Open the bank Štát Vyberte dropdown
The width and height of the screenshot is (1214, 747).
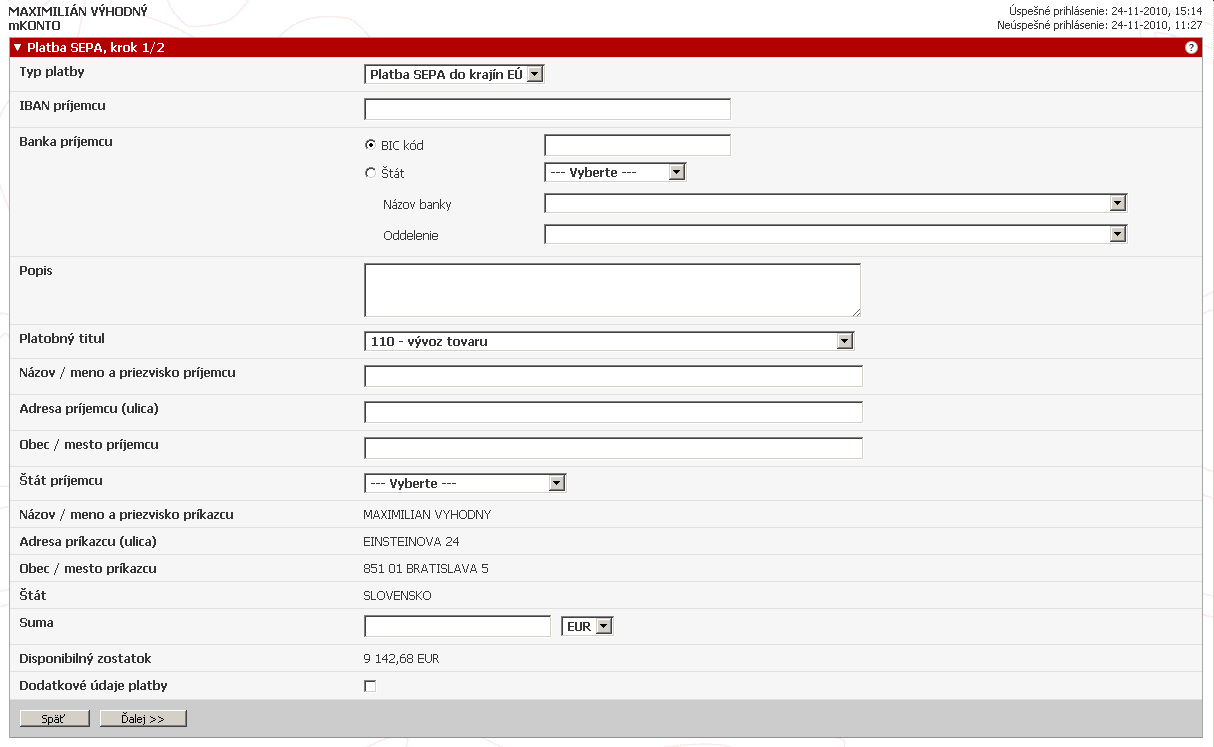(x=615, y=172)
